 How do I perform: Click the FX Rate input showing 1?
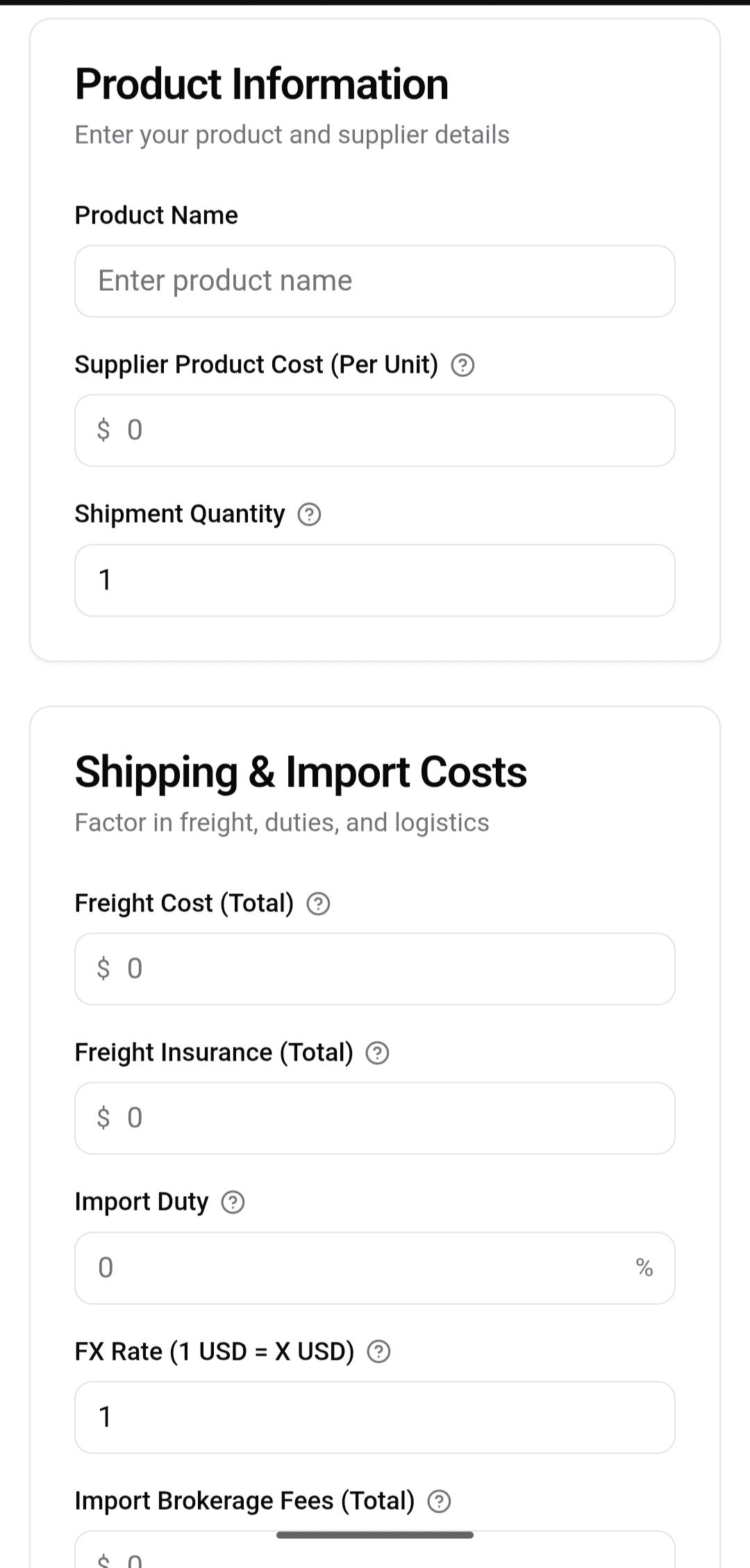pos(375,1417)
